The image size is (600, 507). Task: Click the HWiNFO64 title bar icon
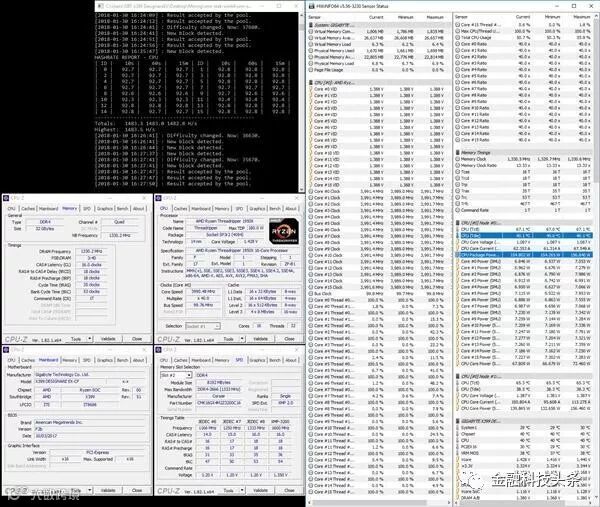(311, 6)
